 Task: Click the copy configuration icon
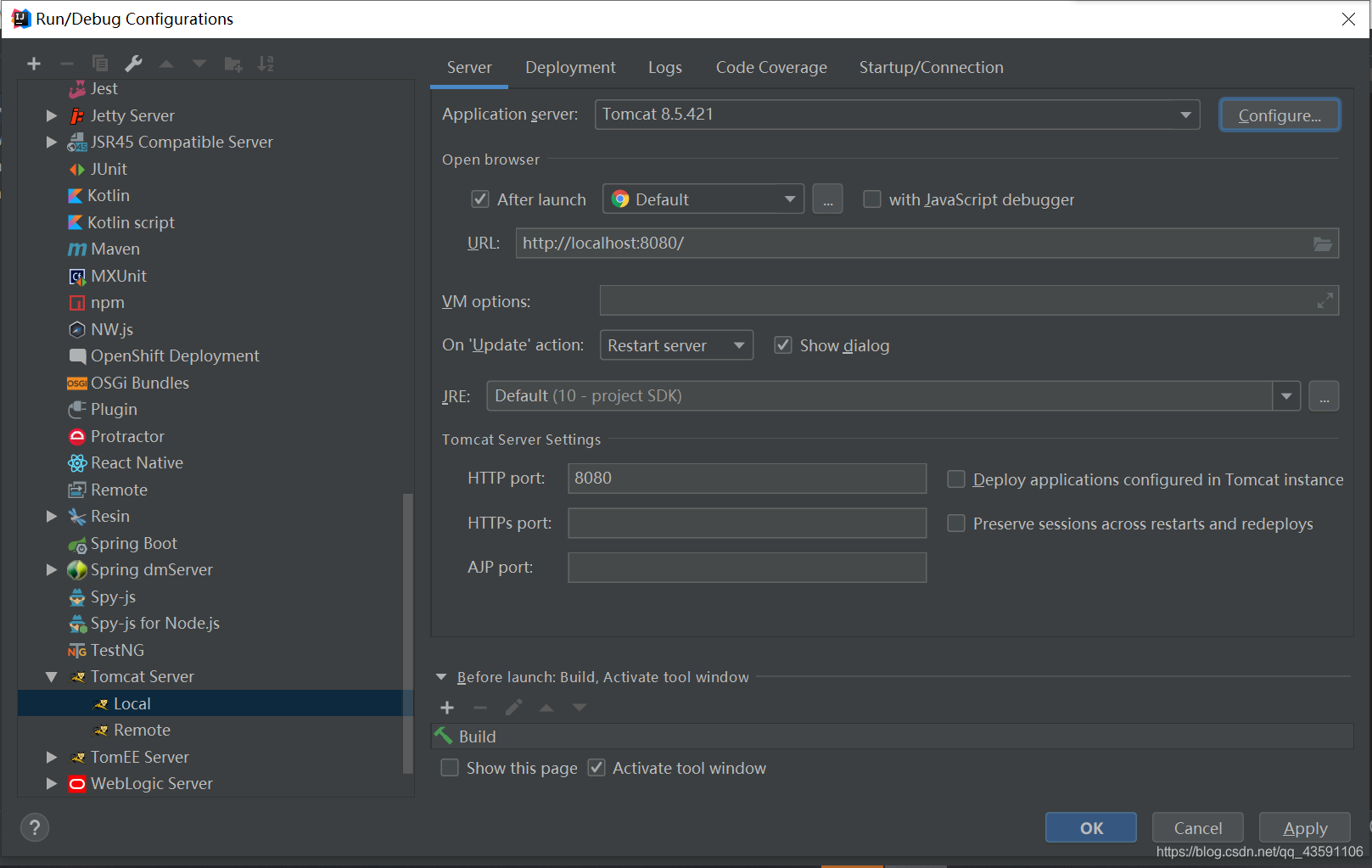click(100, 64)
